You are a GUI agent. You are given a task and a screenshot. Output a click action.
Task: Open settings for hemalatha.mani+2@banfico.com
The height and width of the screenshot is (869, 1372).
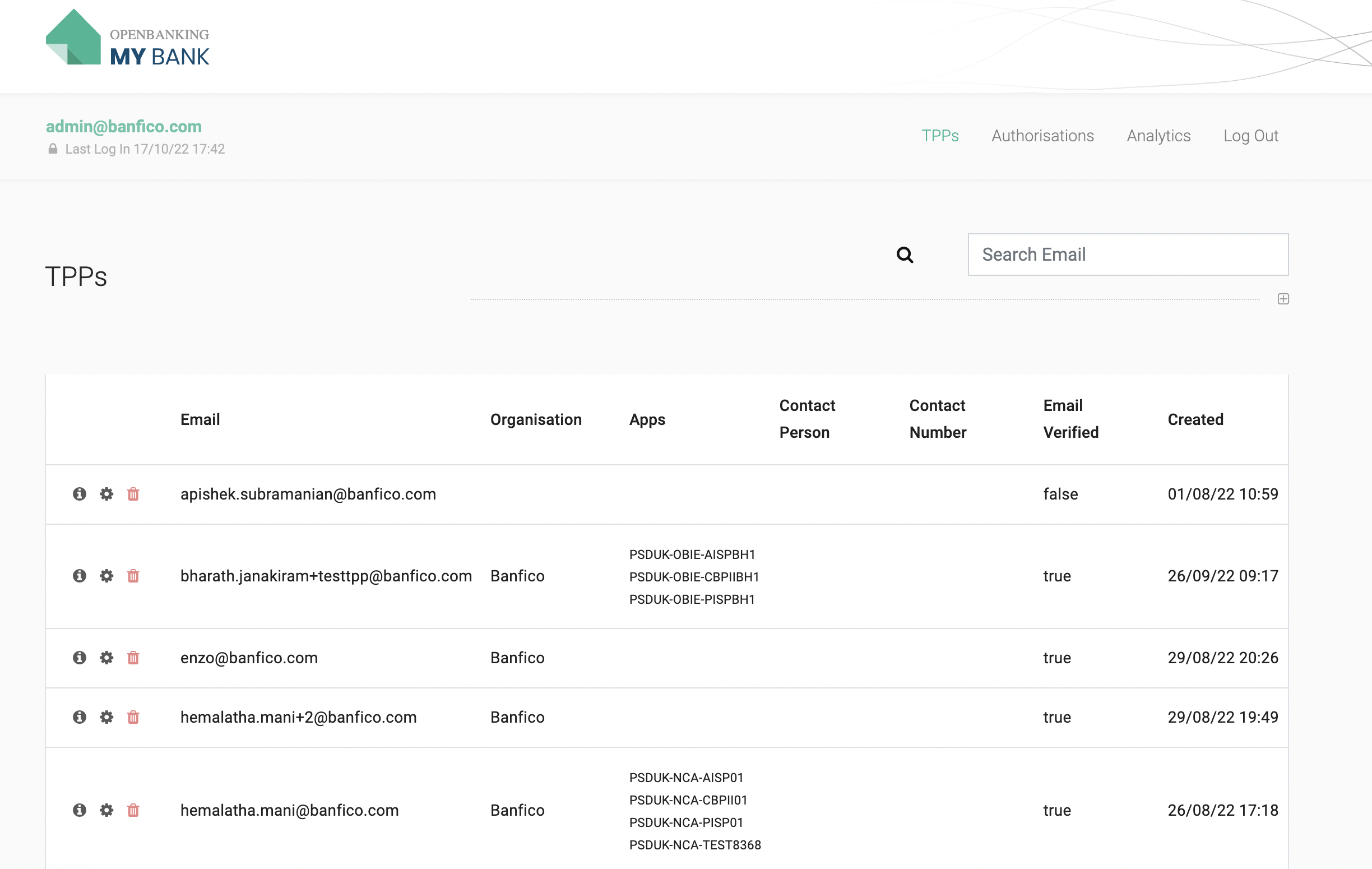click(106, 718)
